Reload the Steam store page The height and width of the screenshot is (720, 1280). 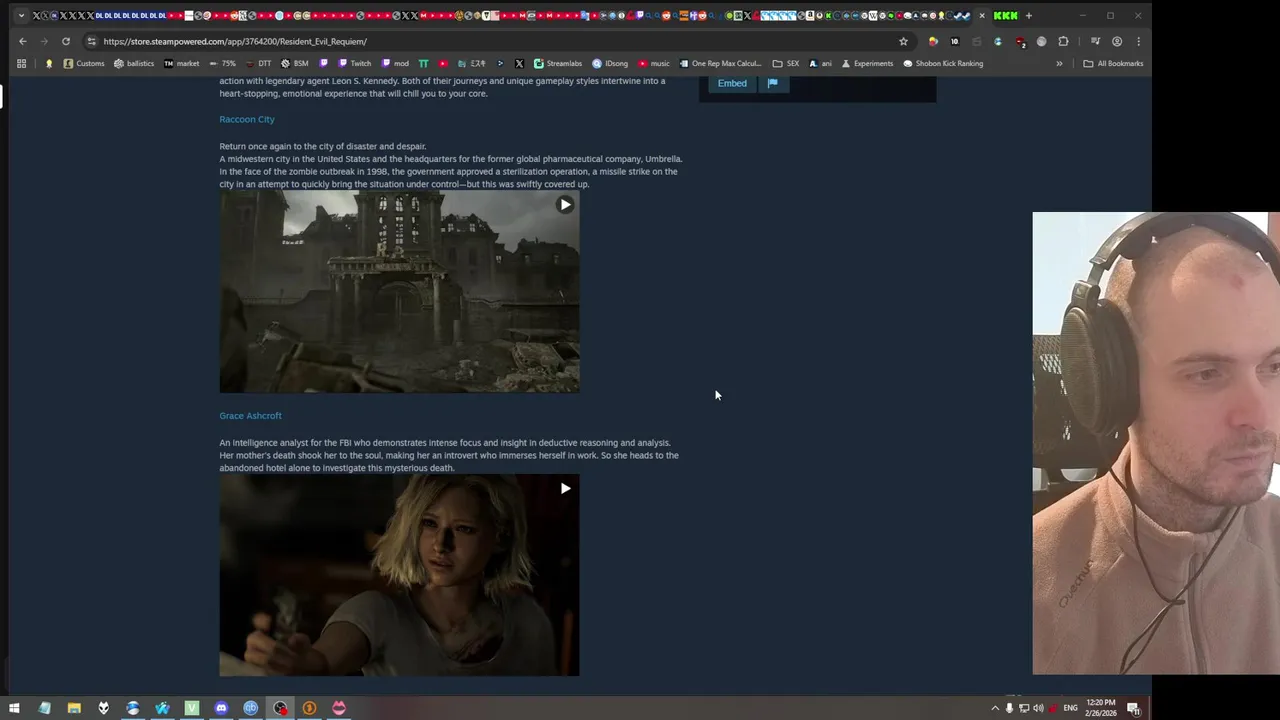[66, 41]
